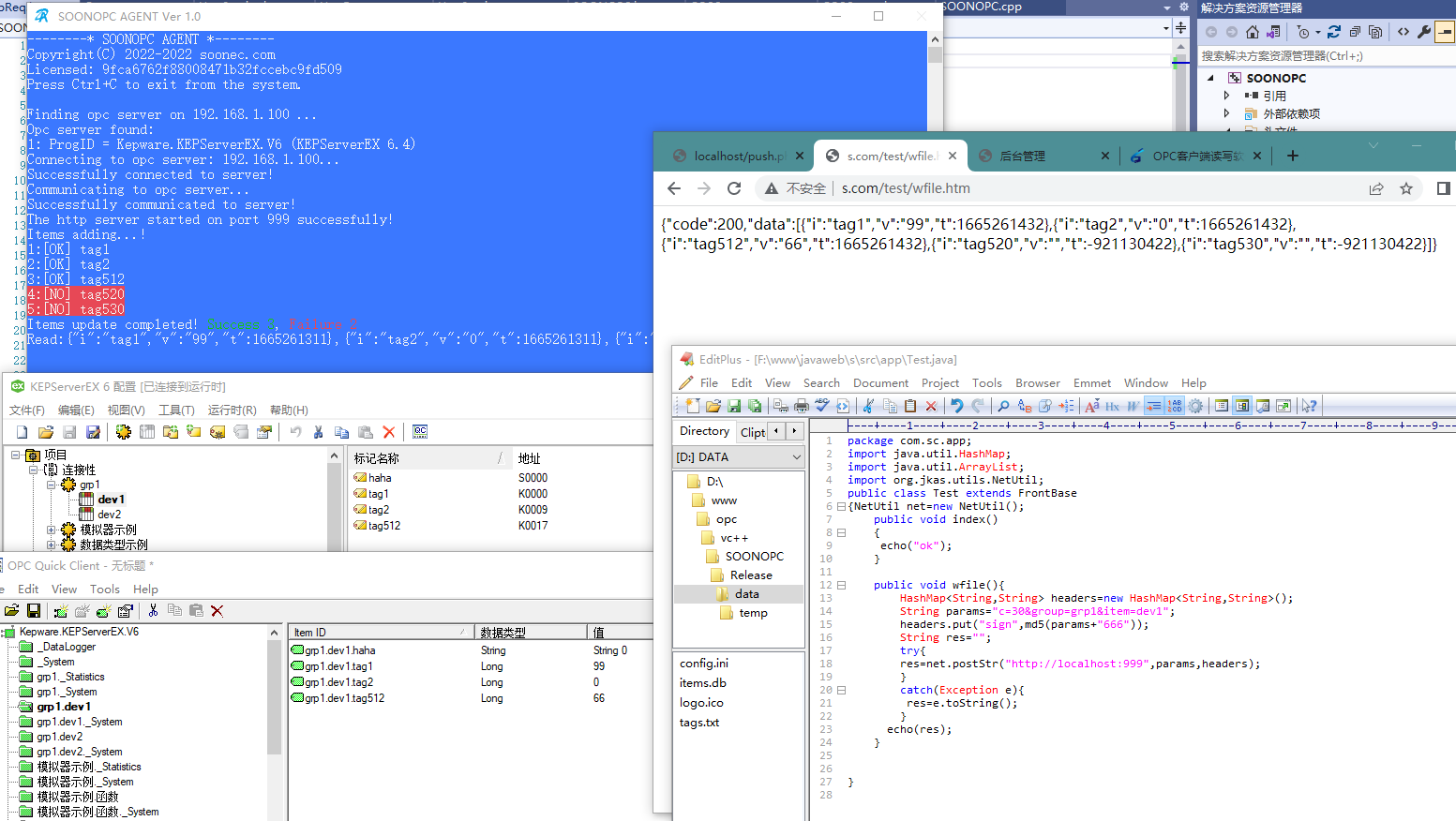The height and width of the screenshot is (821, 1456).
Task: Switch to EditPlus Clipt panel tab
Action: [753, 432]
